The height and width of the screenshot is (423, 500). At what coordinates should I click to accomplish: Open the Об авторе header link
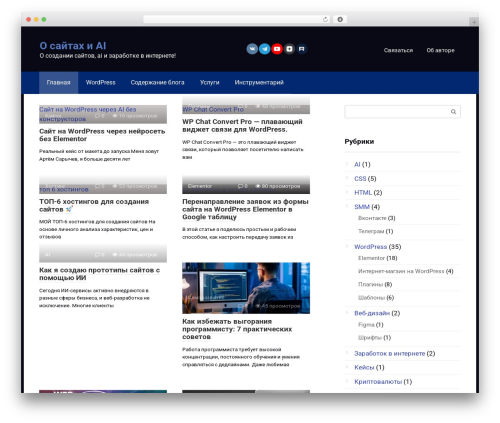(440, 50)
